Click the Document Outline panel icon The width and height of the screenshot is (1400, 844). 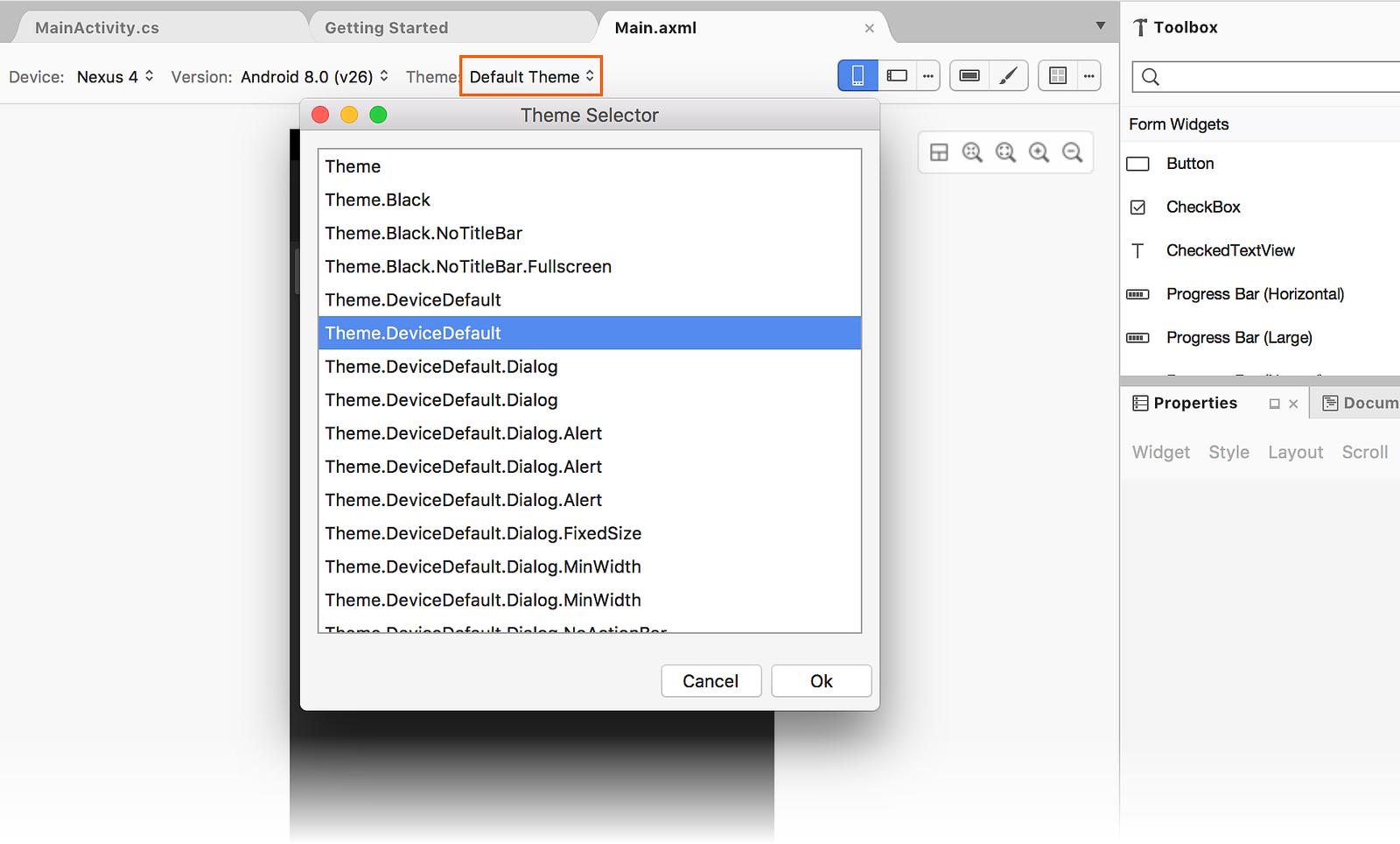[x=1330, y=403]
